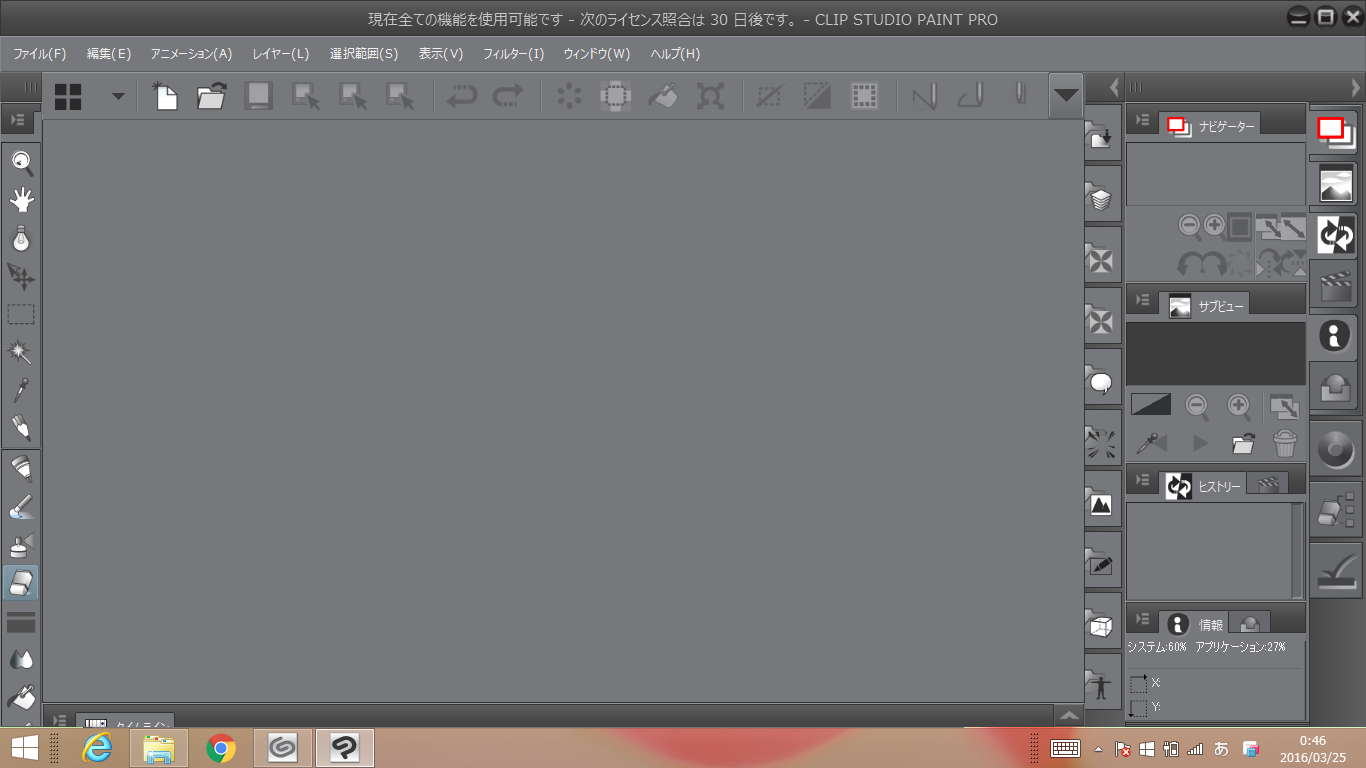1366x768 pixels.
Task: Switch to the ナビゲーター tab
Action: click(x=1210, y=124)
